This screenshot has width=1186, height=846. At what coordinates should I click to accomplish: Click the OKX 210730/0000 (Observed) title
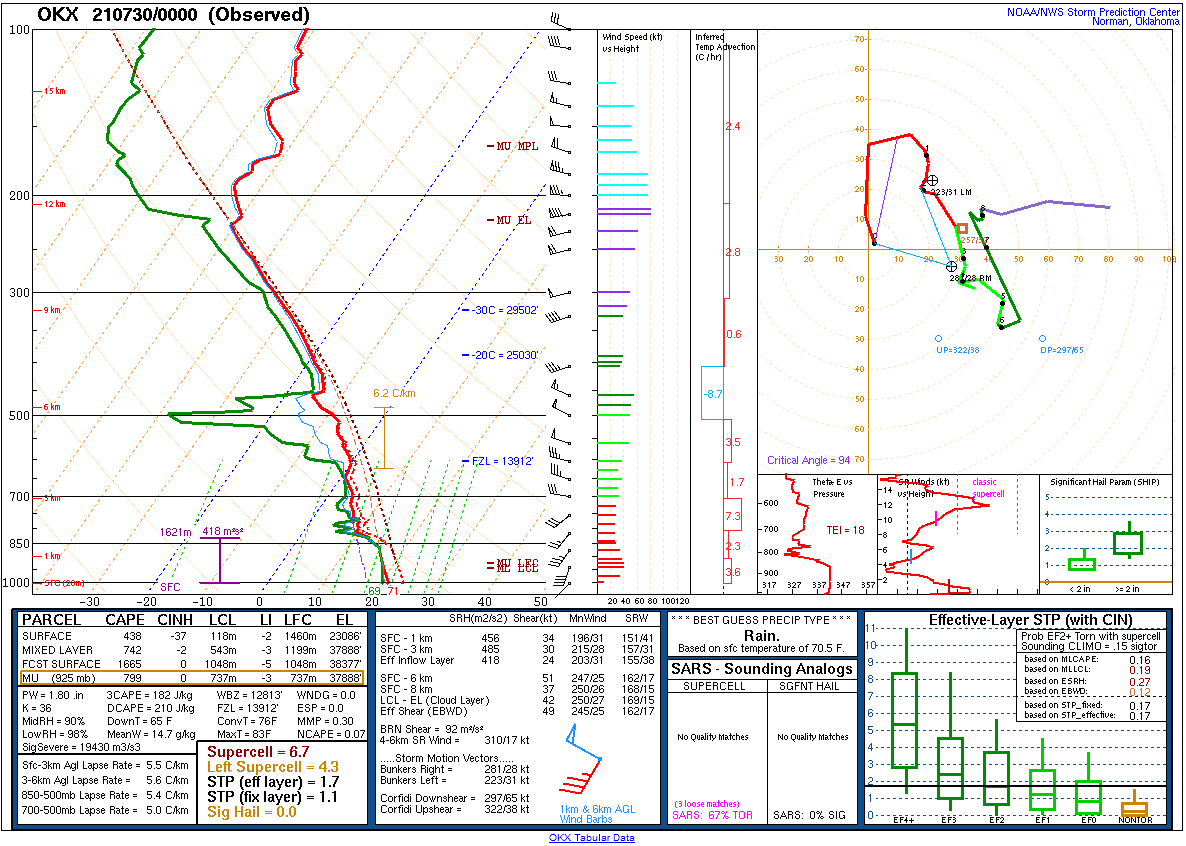click(x=173, y=14)
